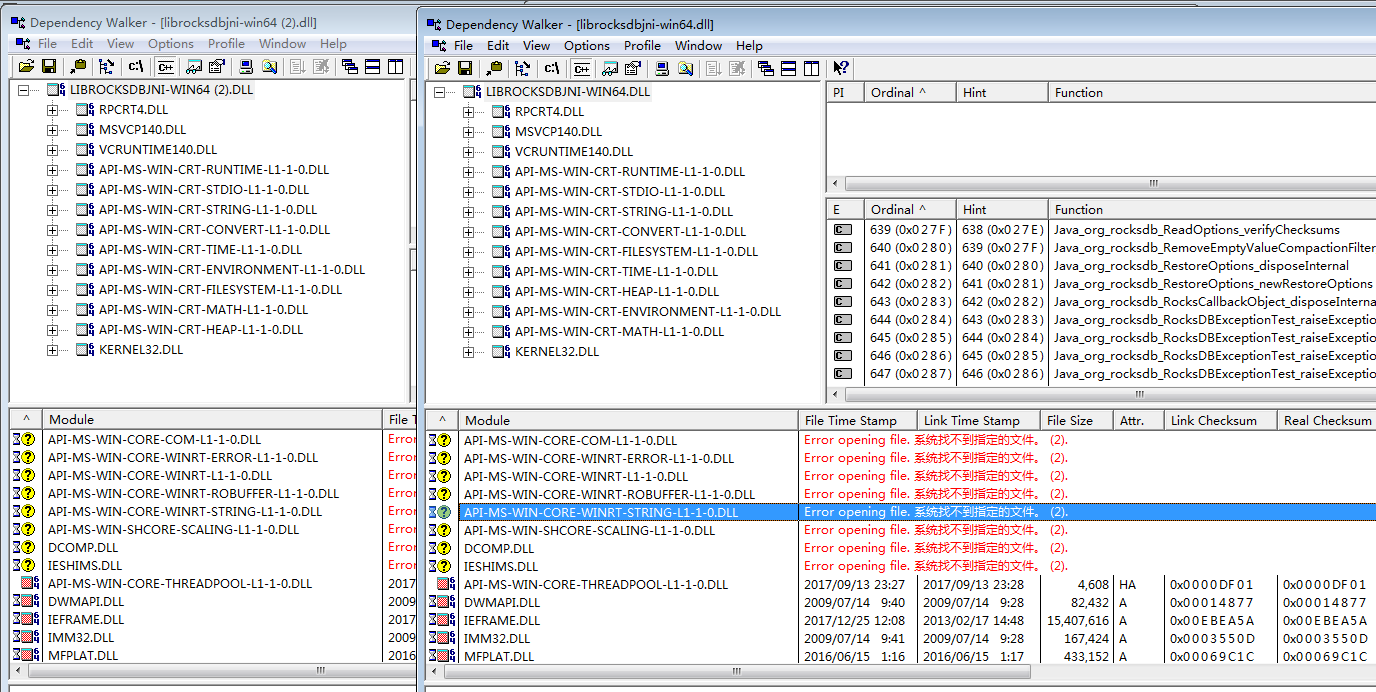Save icon in (2).dll window toolbar

point(49,66)
